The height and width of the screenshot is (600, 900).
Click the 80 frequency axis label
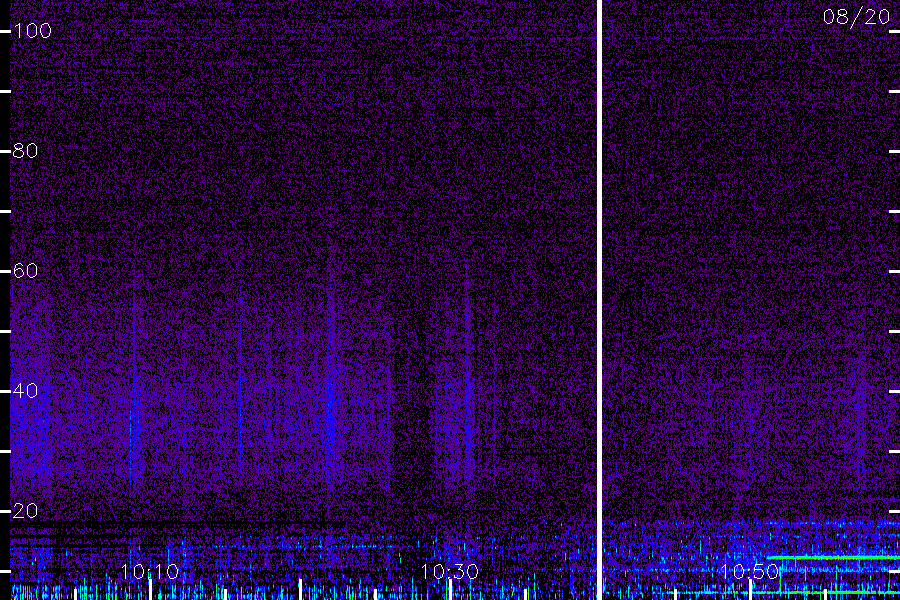coord(25,150)
